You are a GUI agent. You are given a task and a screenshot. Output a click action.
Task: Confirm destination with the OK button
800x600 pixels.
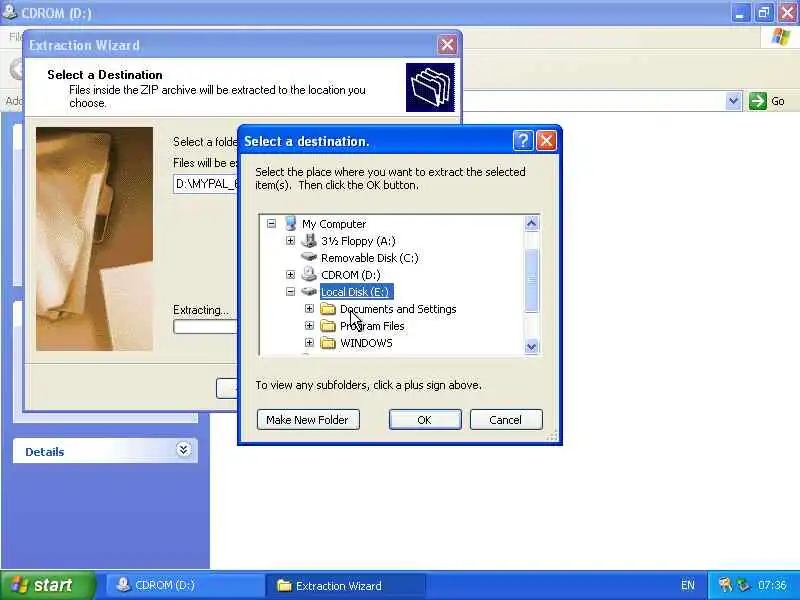pyautogui.click(x=425, y=419)
